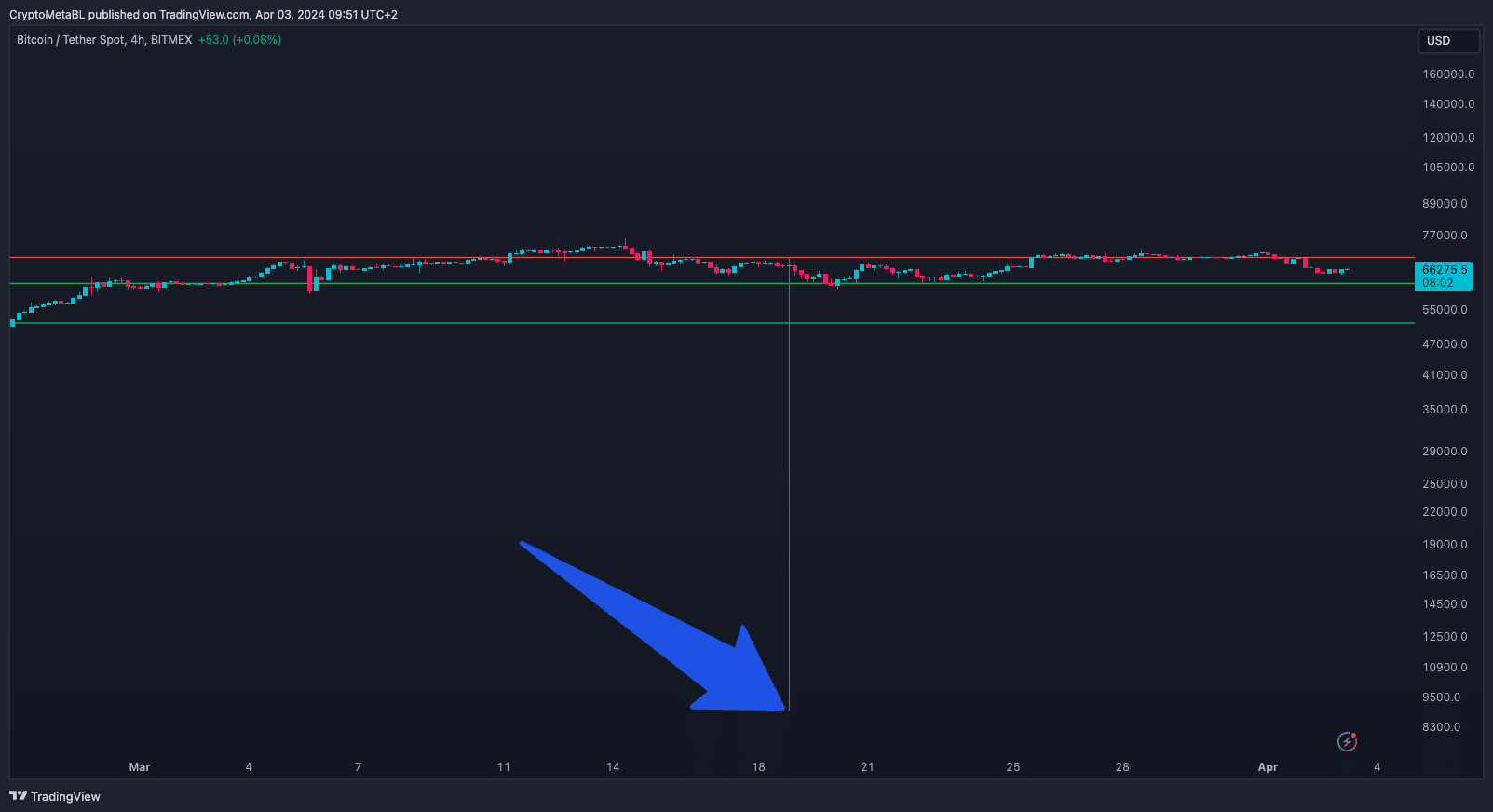The width and height of the screenshot is (1493, 812).
Task: Click the 89000.0 price axis label
Action: pyautogui.click(x=1445, y=204)
